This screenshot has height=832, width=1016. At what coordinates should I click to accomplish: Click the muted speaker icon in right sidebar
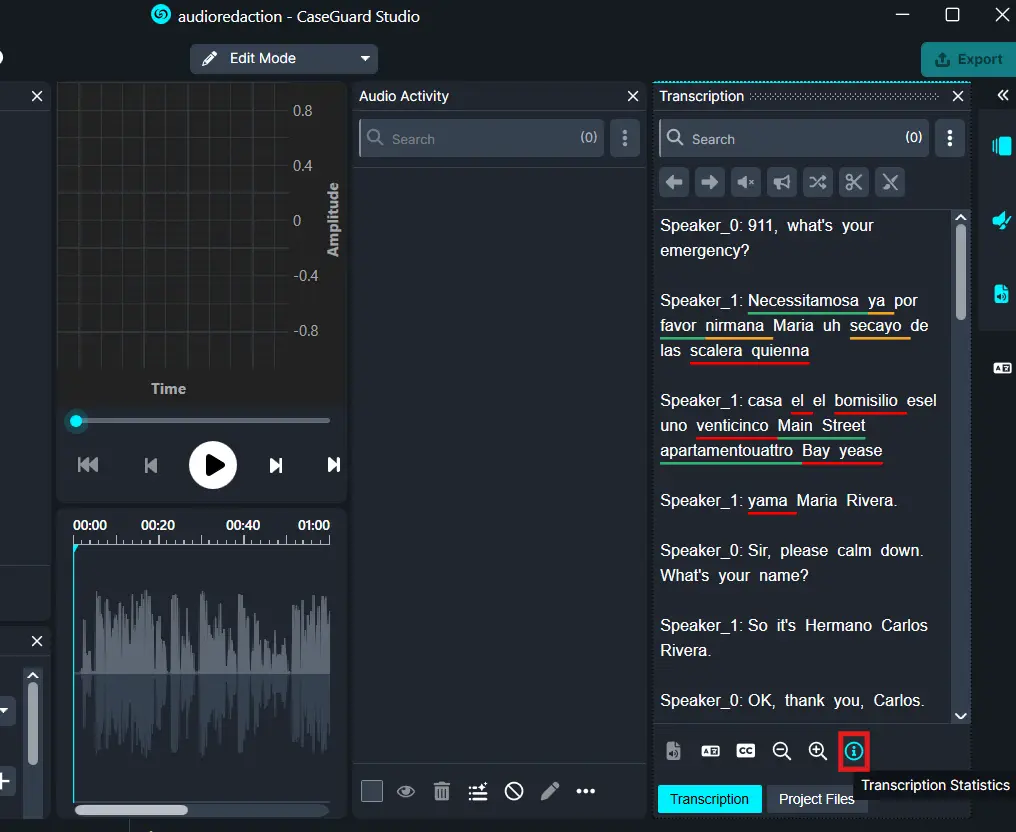(x=1001, y=220)
